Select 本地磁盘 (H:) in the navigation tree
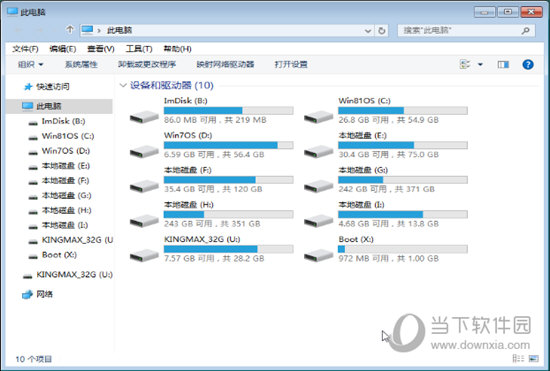Image resolution: width=550 pixels, height=371 pixels. click(66, 211)
